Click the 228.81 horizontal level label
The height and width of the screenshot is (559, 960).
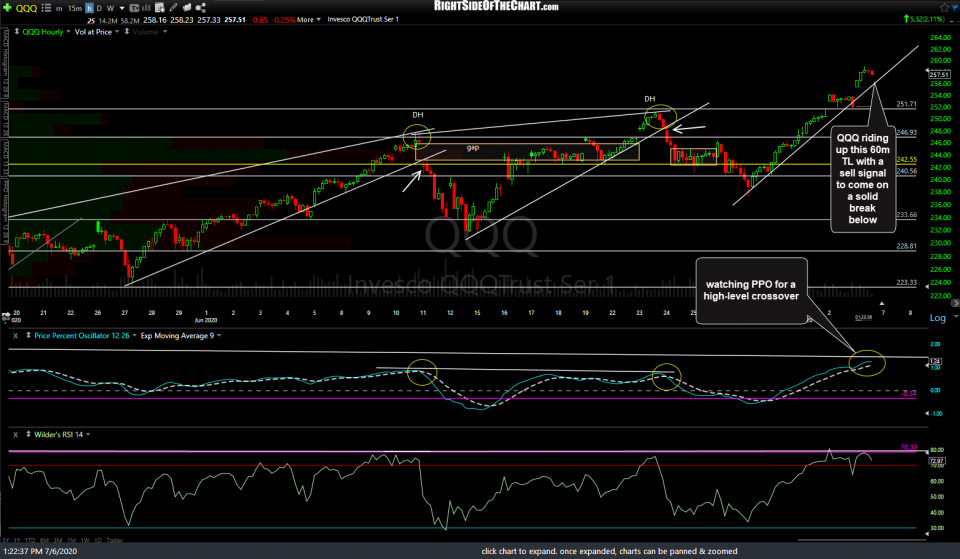pyautogui.click(x=906, y=246)
